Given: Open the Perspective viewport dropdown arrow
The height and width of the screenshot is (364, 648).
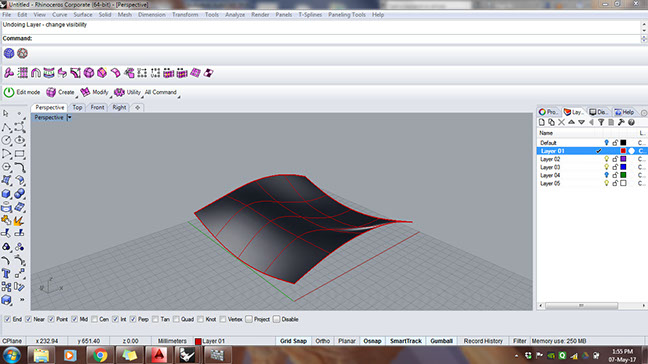Looking at the screenshot, I should pos(69,118).
